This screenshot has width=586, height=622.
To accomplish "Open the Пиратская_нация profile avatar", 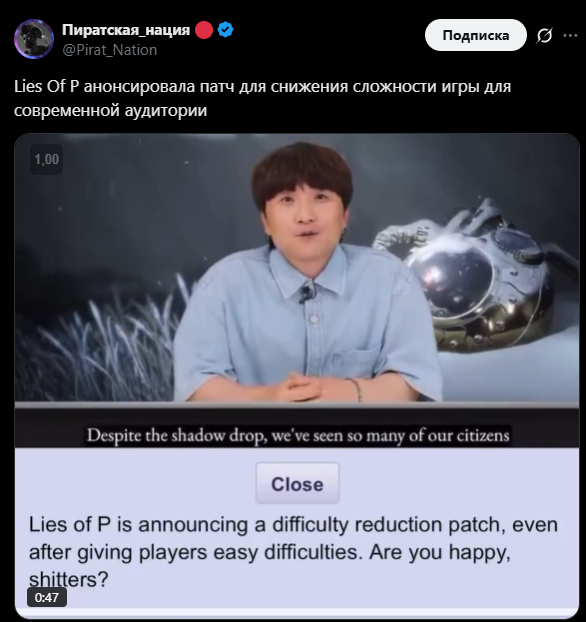I will click(34, 39).
